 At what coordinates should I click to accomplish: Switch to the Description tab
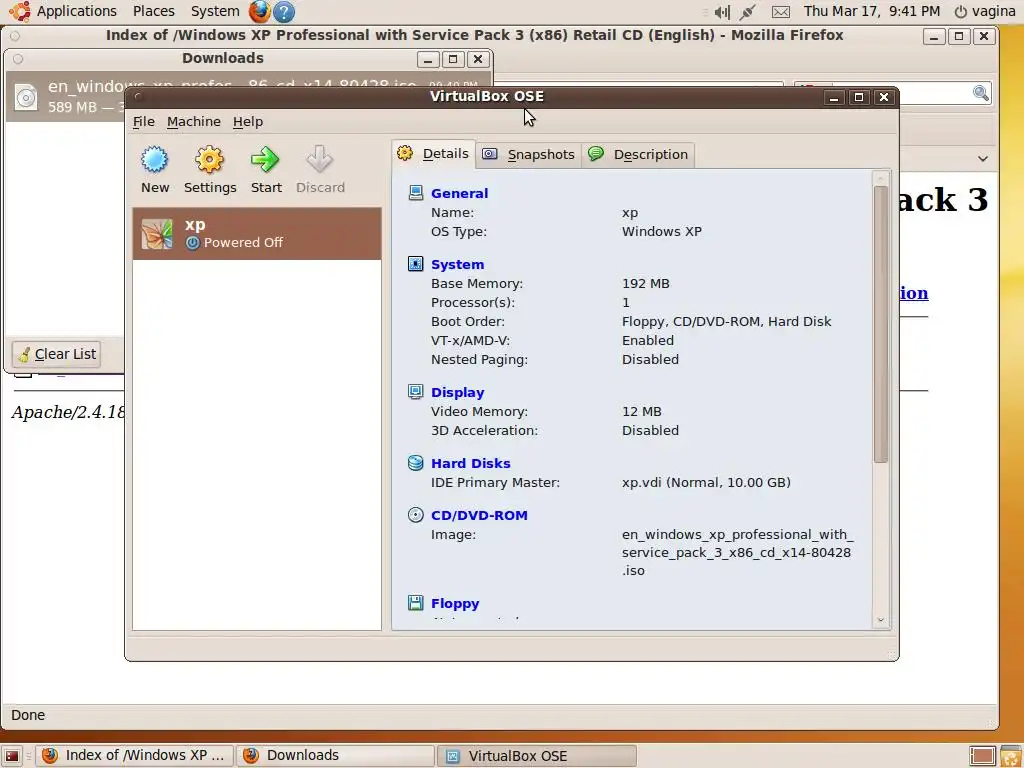pos(639,155)
